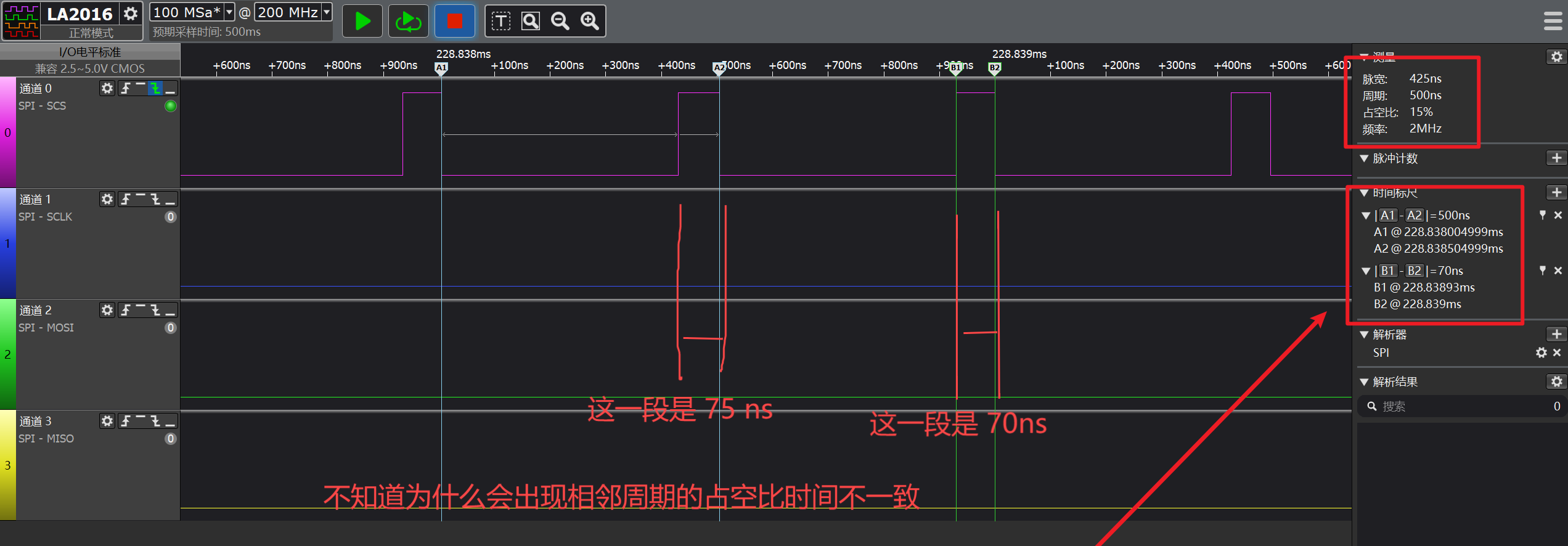The image size is (1568, 546).
Task: Click channel 3 value indicator 0
Action: (x=171, y=439)
